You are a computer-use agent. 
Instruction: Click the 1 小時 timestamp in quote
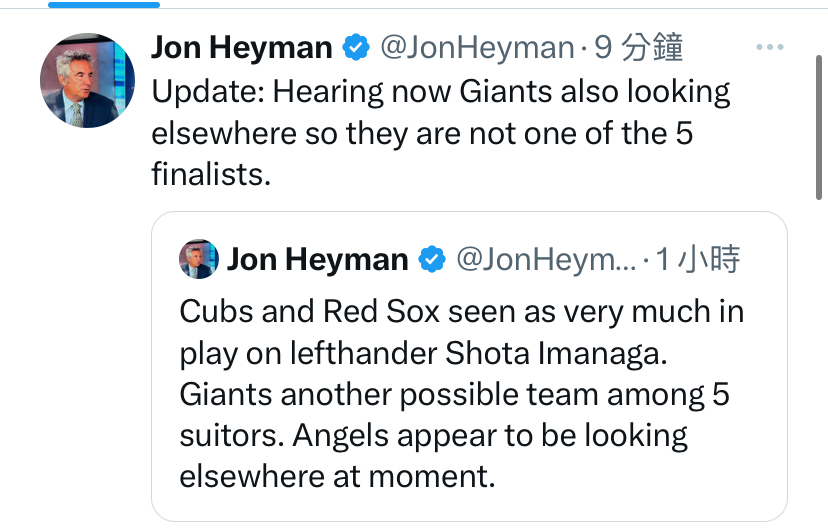click(x=698, y=259)
